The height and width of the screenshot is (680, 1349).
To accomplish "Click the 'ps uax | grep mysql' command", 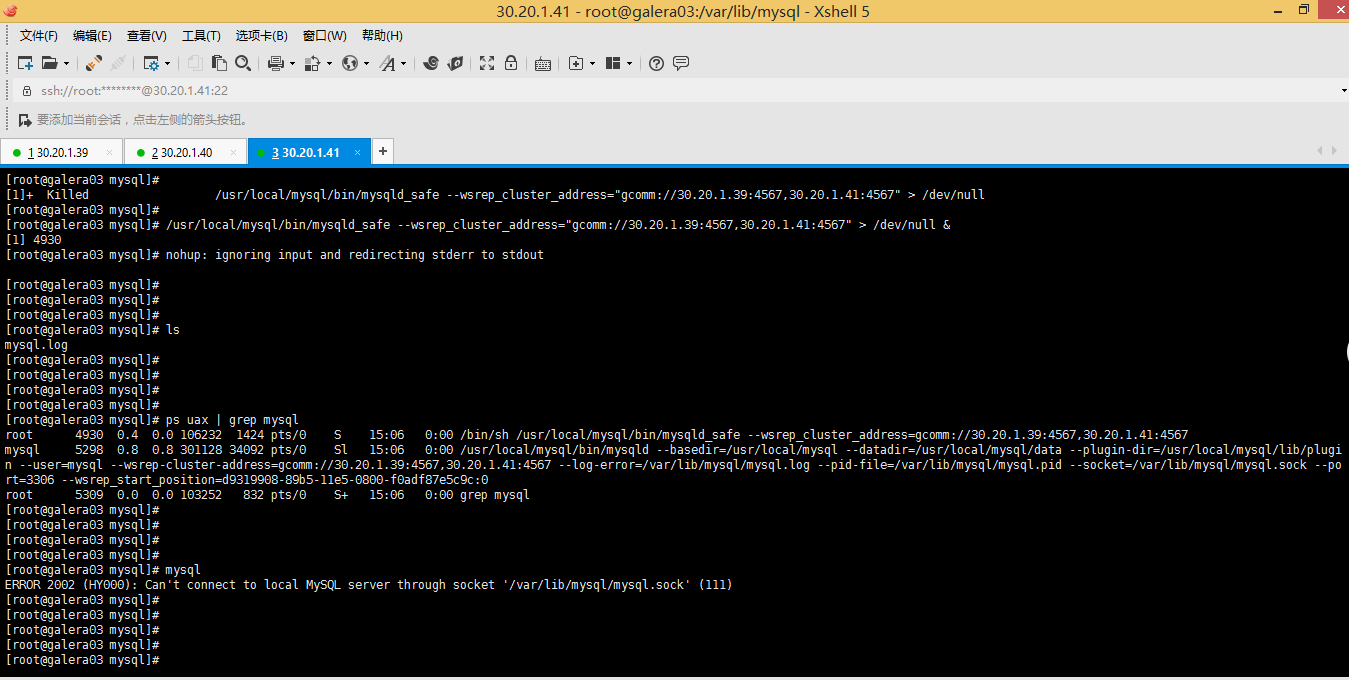I will [x=232, y=420].
